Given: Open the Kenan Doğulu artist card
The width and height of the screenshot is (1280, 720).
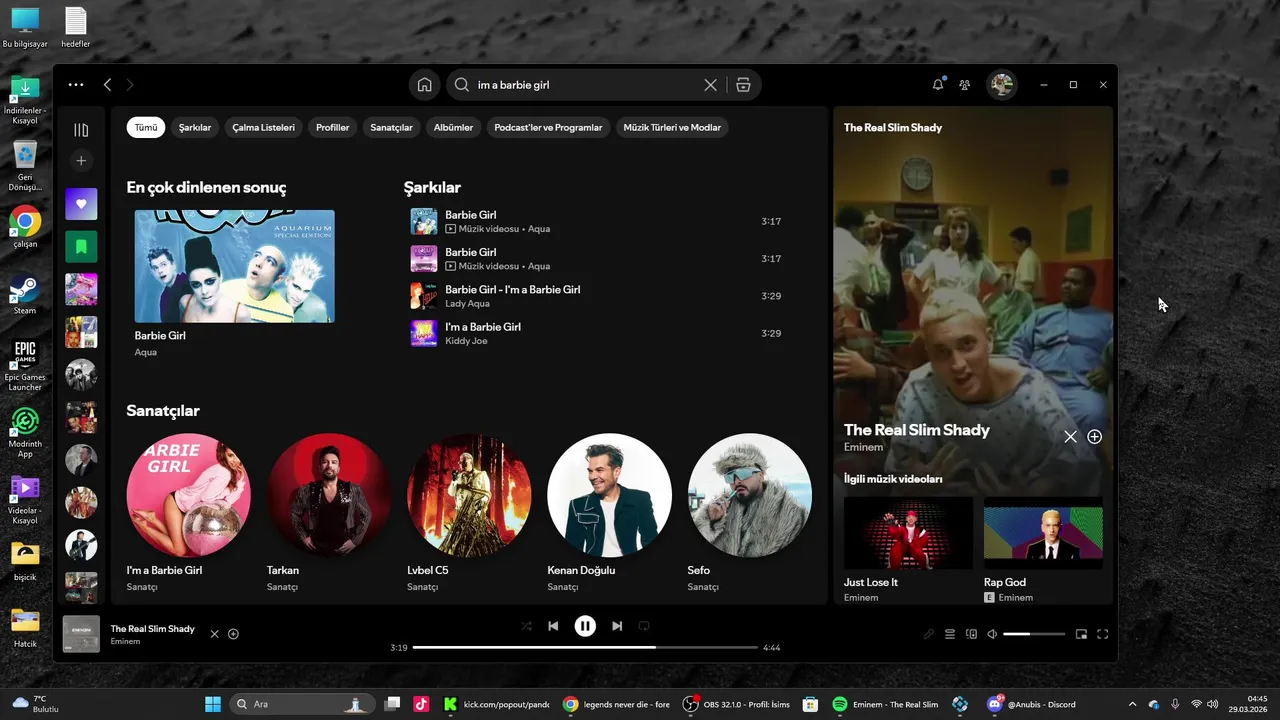Looking at the screenshot, I should point(609,514).
